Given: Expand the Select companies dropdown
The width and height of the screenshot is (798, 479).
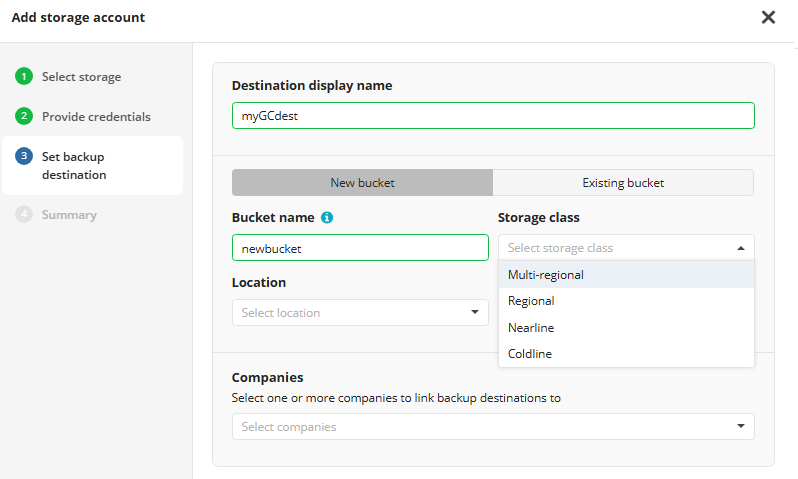Looking at the screenshot, I should tap(493, 427).
